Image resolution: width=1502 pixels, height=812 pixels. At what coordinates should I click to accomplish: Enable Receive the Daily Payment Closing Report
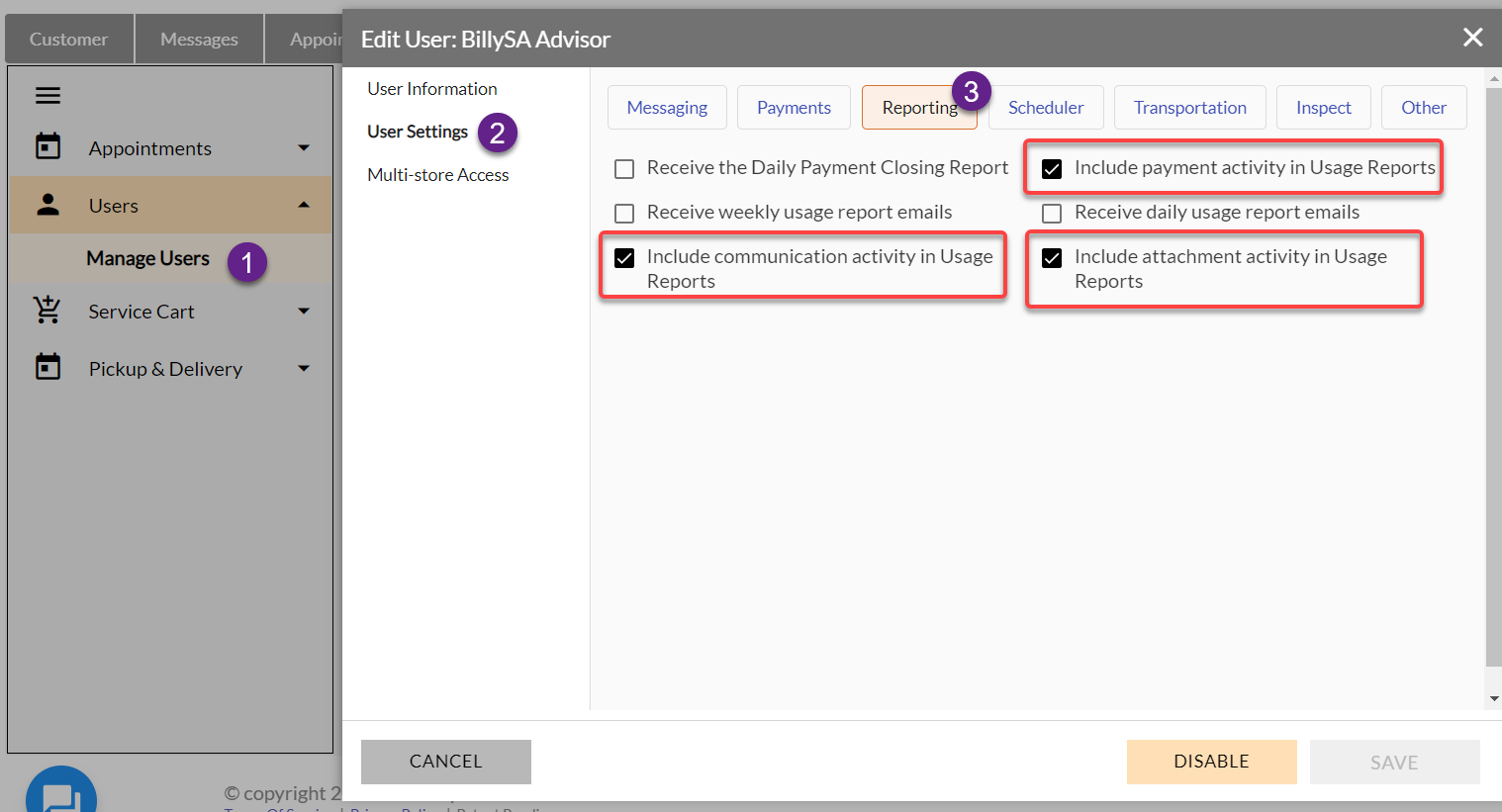[624, 169]
